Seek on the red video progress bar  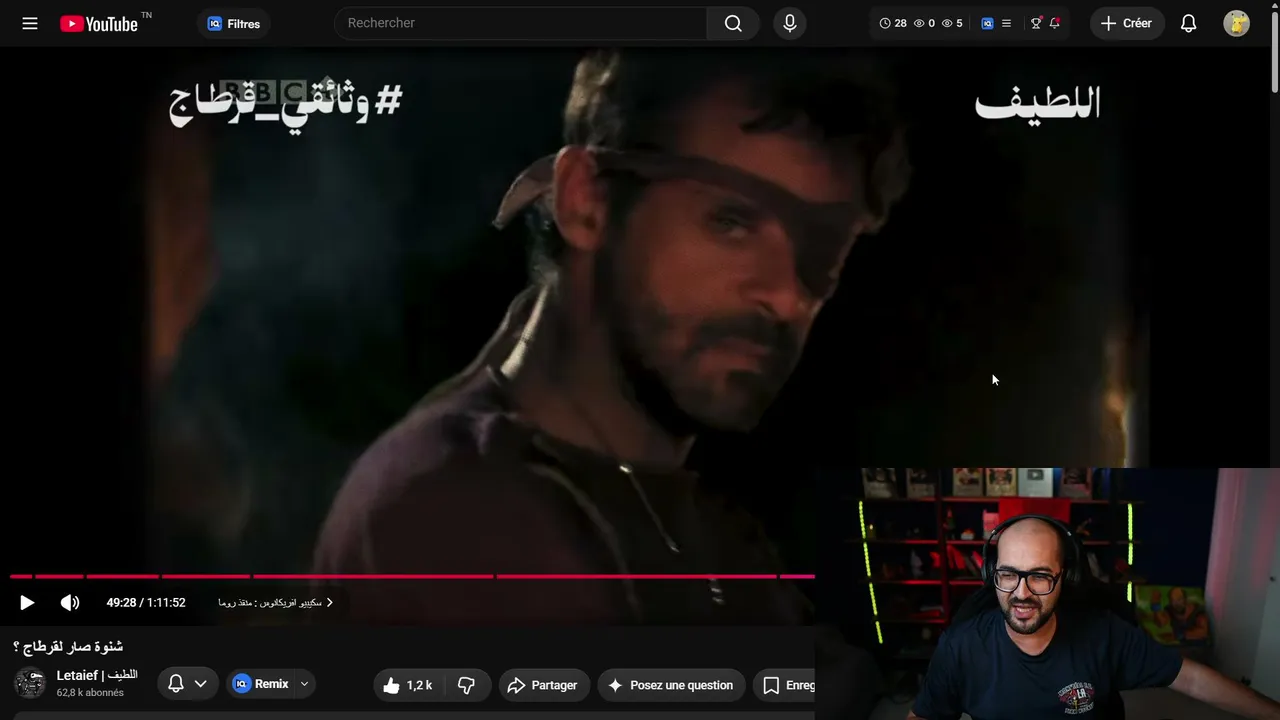[x=412, y=576]
